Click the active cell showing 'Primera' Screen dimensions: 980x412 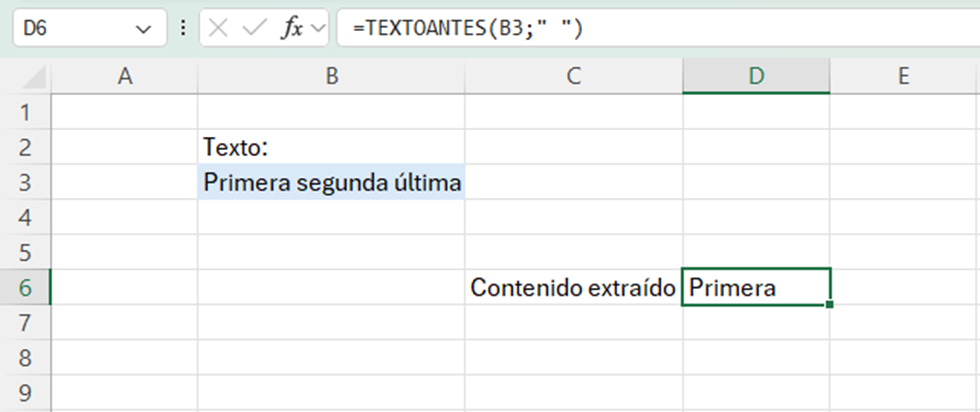pos(756,287)
